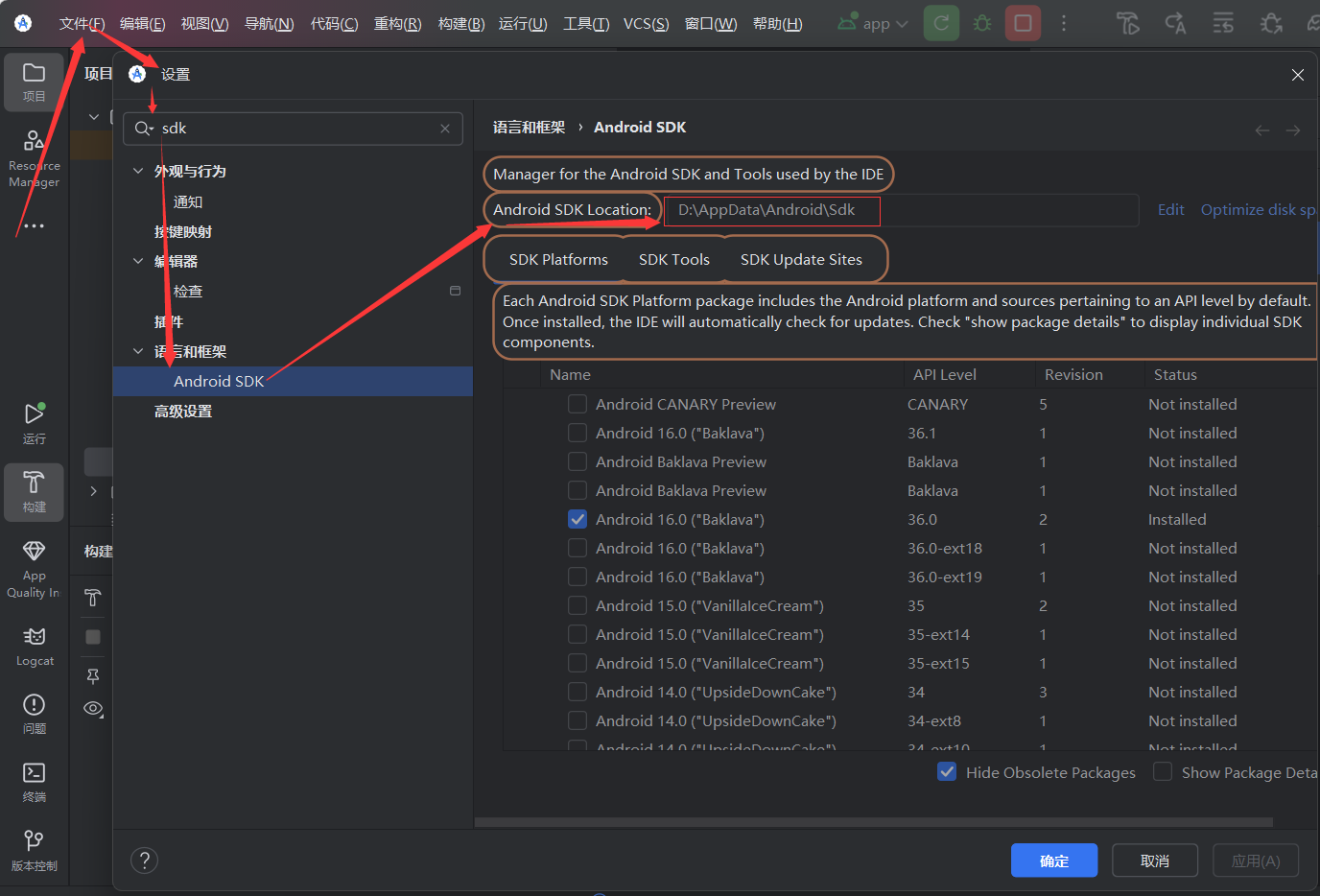Click Edit link for SDK location
1320x896 pixels.
point(1170,210)
